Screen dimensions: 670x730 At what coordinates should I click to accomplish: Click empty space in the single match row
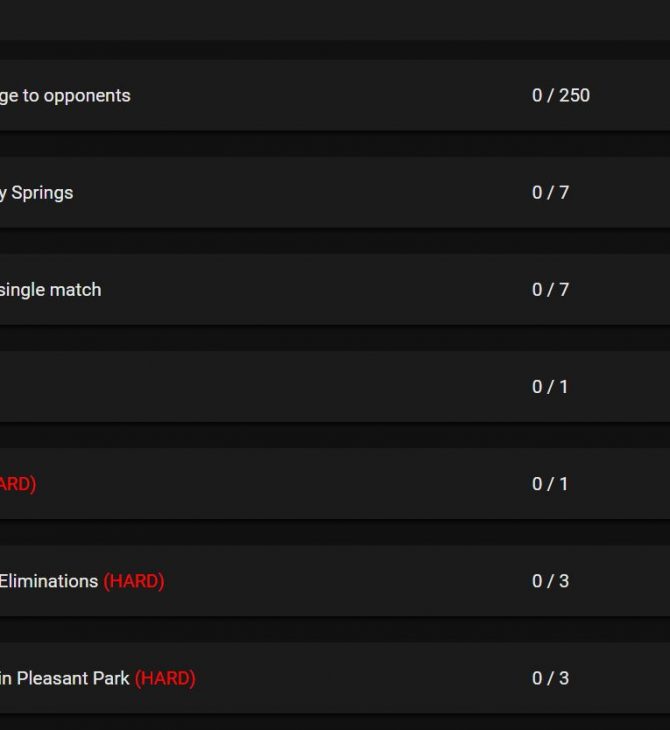pyautogui.click(x=317, y=290)
